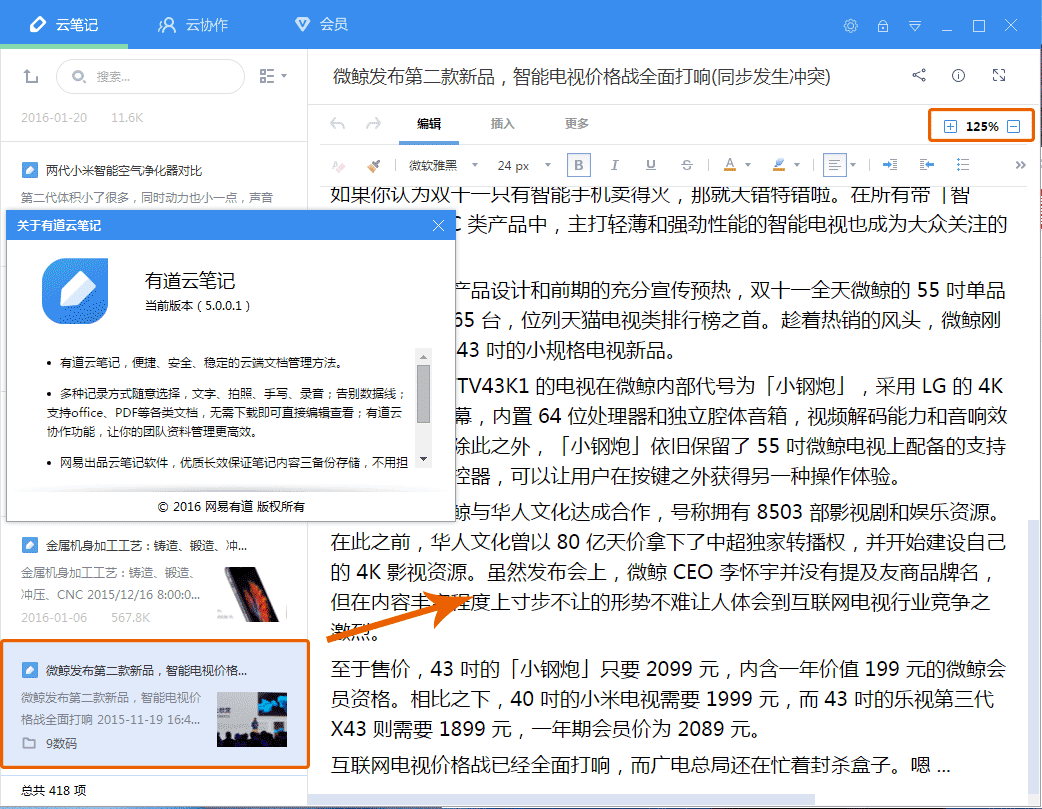Decrease zoom with the minus button
Screen dimensions: 1042x809
tap(1013, 126)
